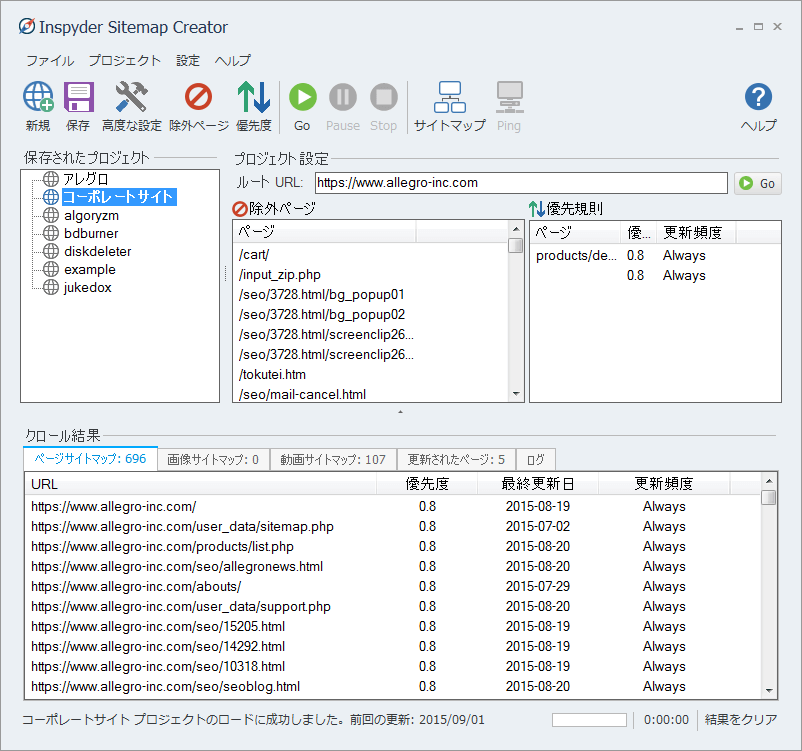Click the サイトマップ toolbar icon

(450, 97)
